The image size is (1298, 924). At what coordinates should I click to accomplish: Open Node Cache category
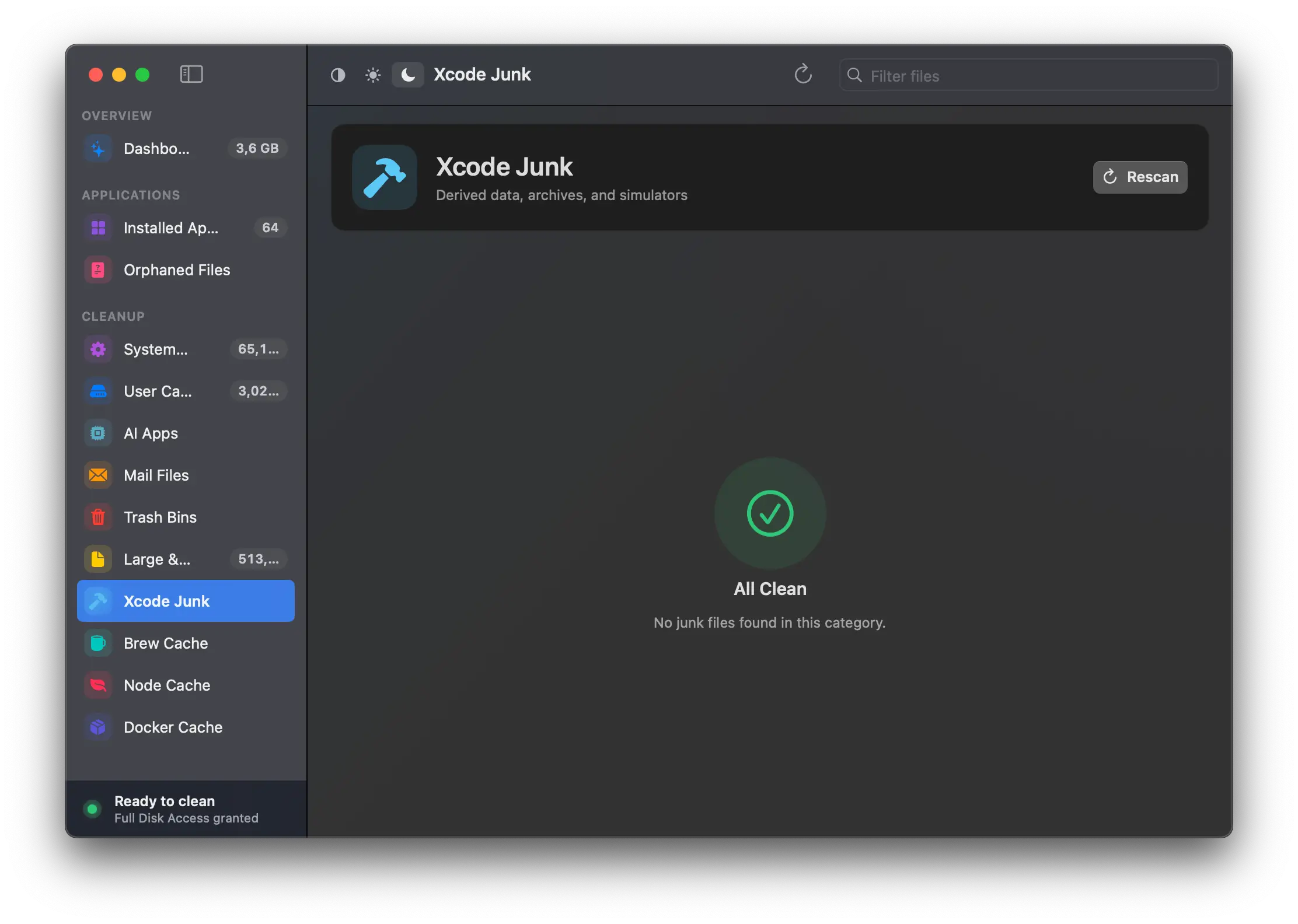[186, 685]
